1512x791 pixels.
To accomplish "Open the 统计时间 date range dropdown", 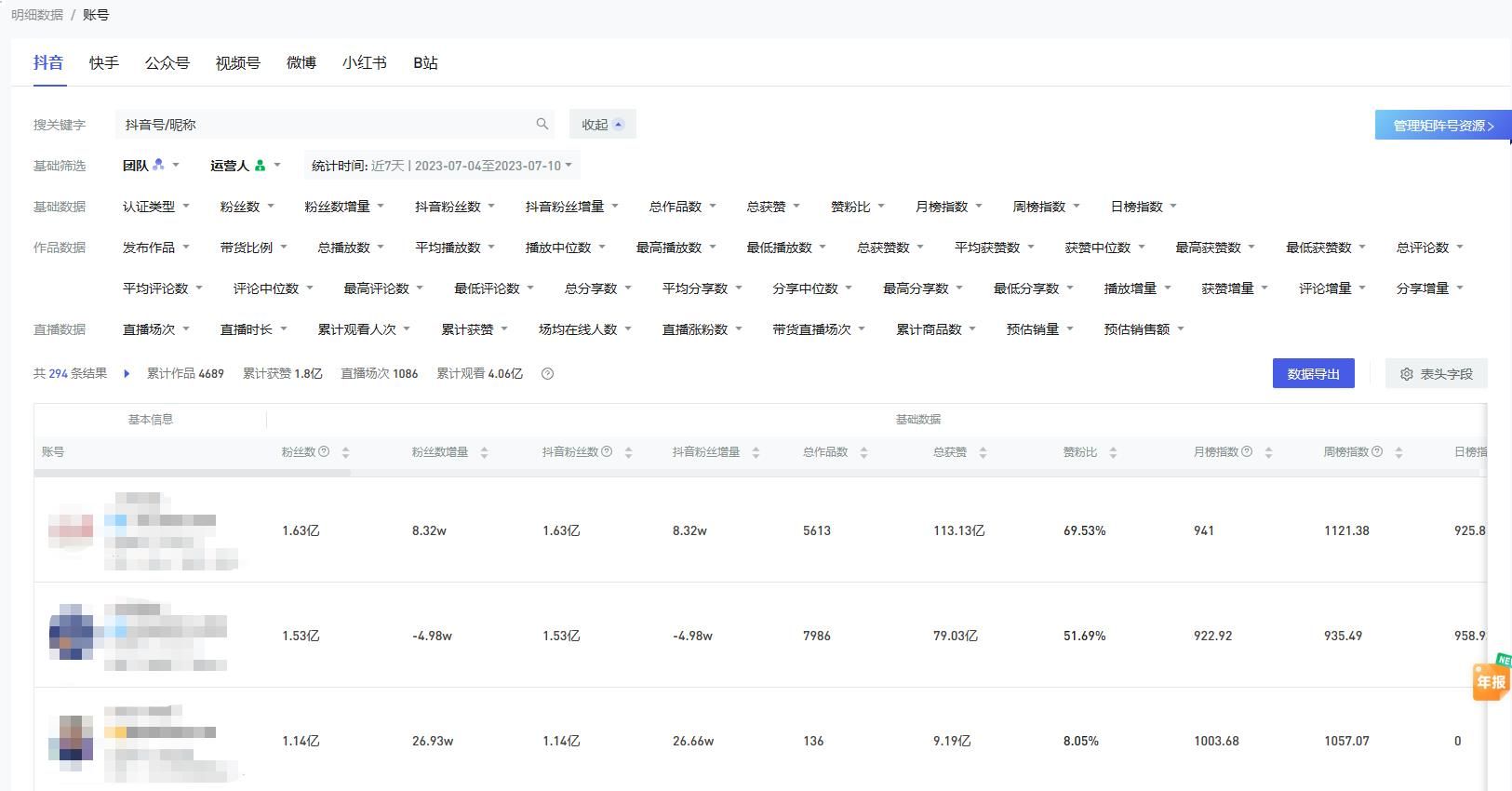I will pos(442,166).
